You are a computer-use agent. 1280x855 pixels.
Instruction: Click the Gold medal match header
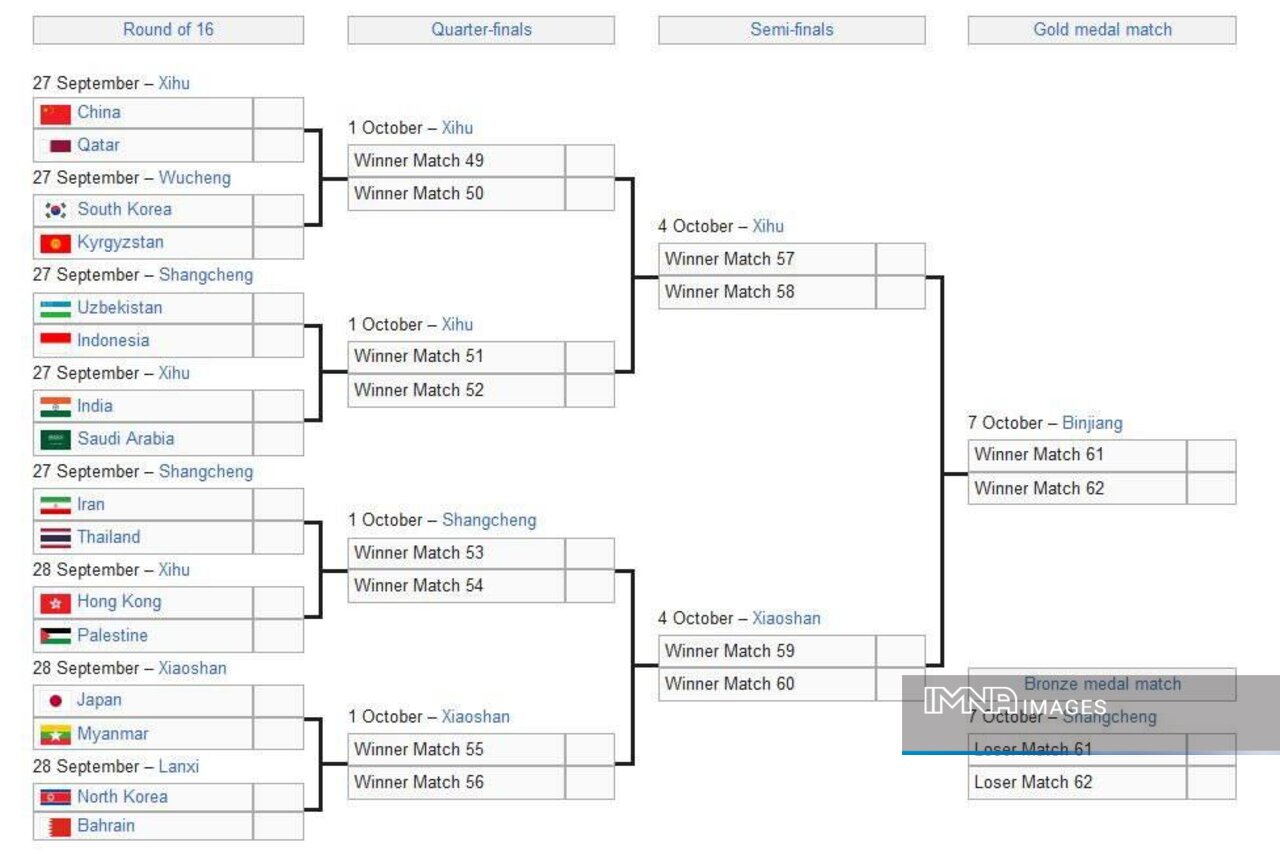(1102, 29)
